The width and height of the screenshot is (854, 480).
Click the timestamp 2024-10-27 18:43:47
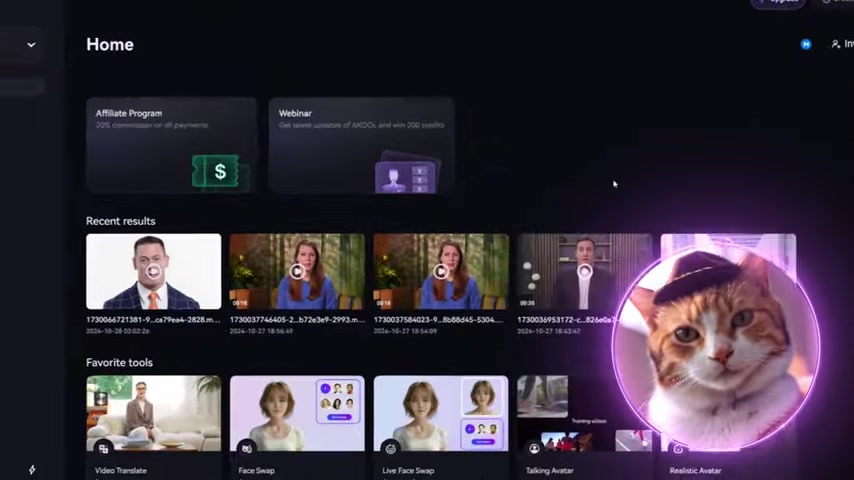[549, 331]
